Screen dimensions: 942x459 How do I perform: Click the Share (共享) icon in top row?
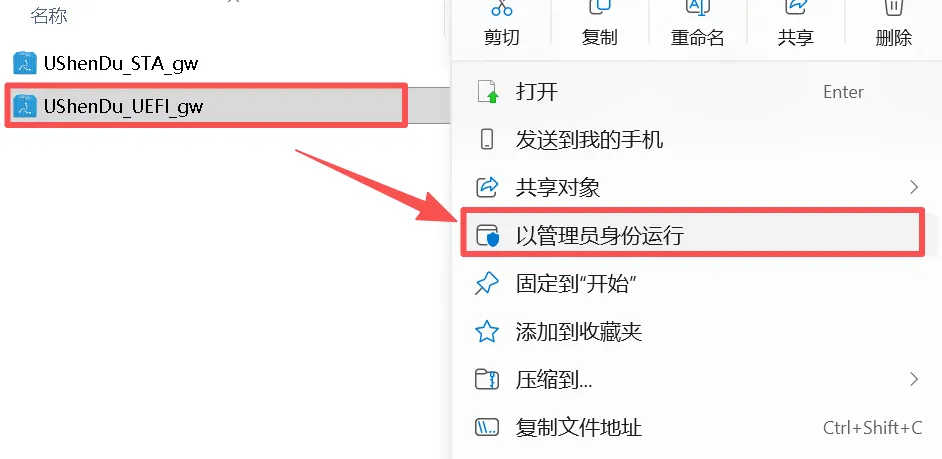[795, 7]
